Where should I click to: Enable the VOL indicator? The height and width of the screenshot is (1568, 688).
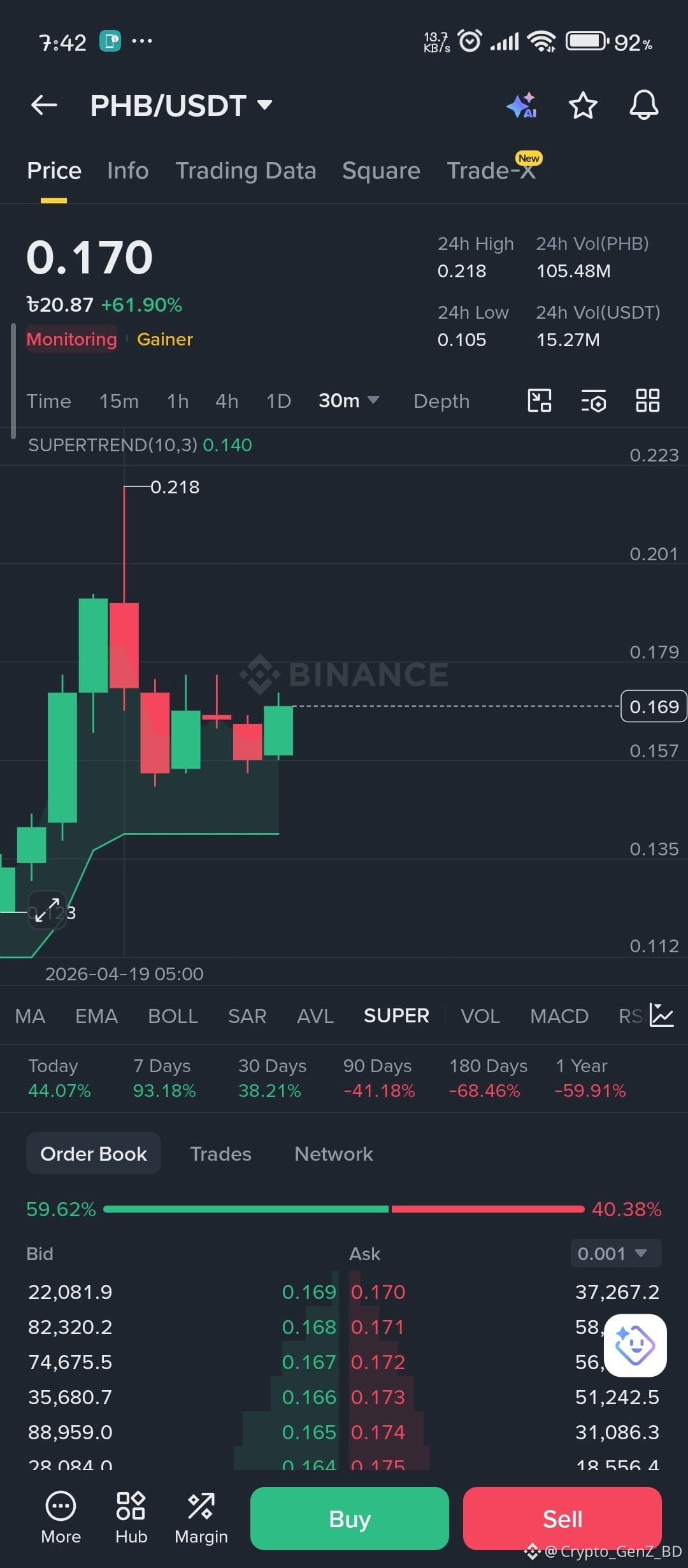pyautogui.click(x=480, y=1016)
